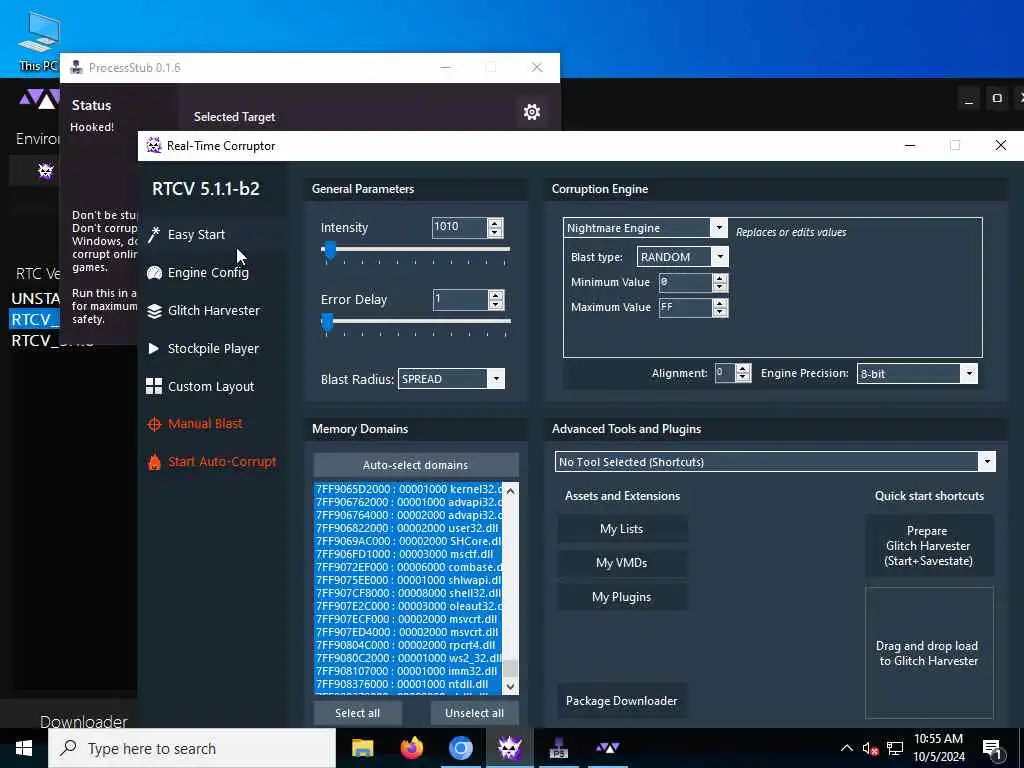Open My VMDs
Screen dimensions: 1024x768
[x=622, y=563]
